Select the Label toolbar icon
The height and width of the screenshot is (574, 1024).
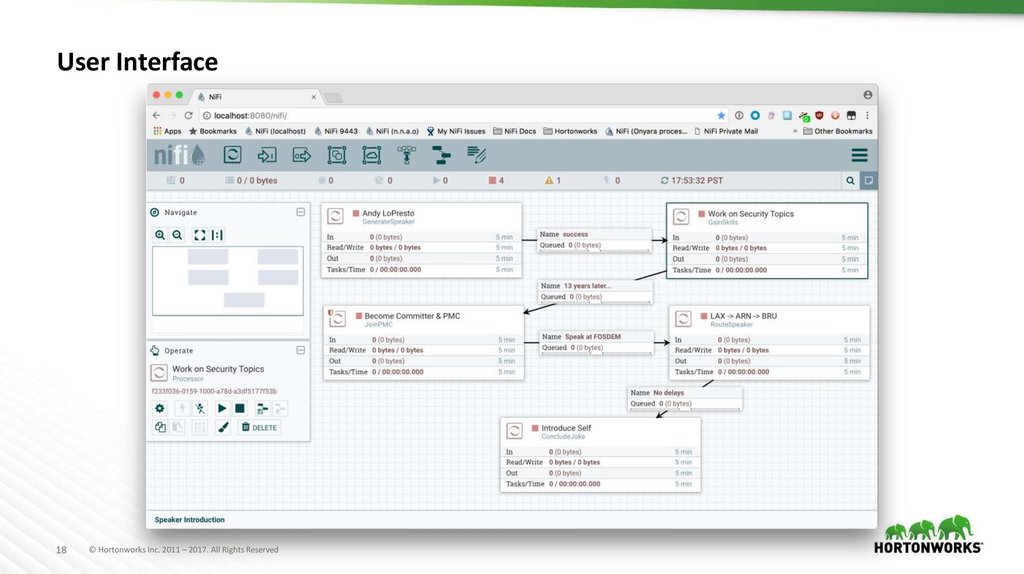[476, 155]
